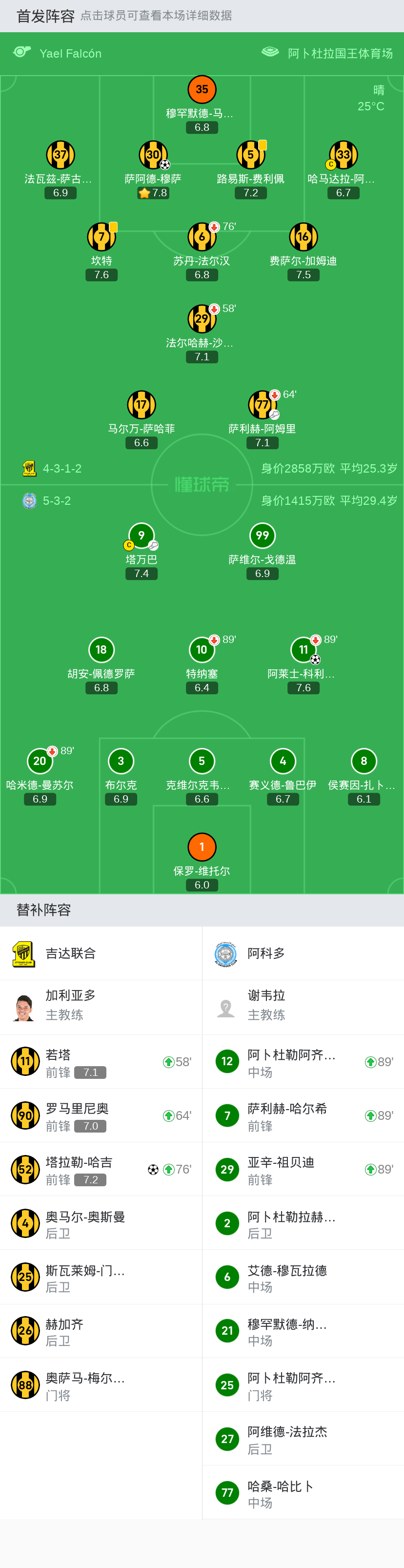Open substitute 塔拉勒-哈吉 number 52 row

coord(101,1169)
